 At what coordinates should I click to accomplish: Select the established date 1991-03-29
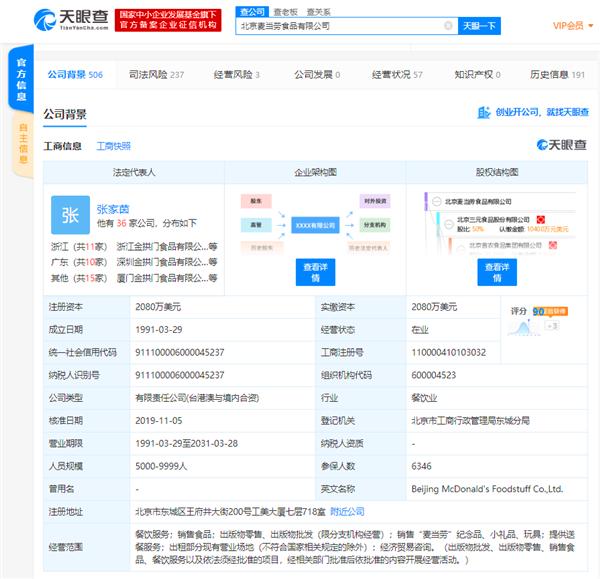[159, 329]
